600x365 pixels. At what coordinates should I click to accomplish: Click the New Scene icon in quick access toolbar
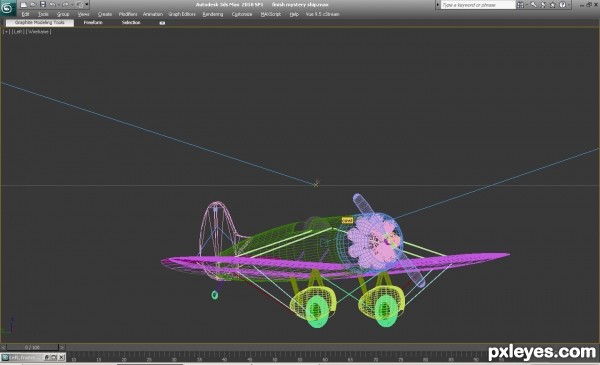point(24,5)
